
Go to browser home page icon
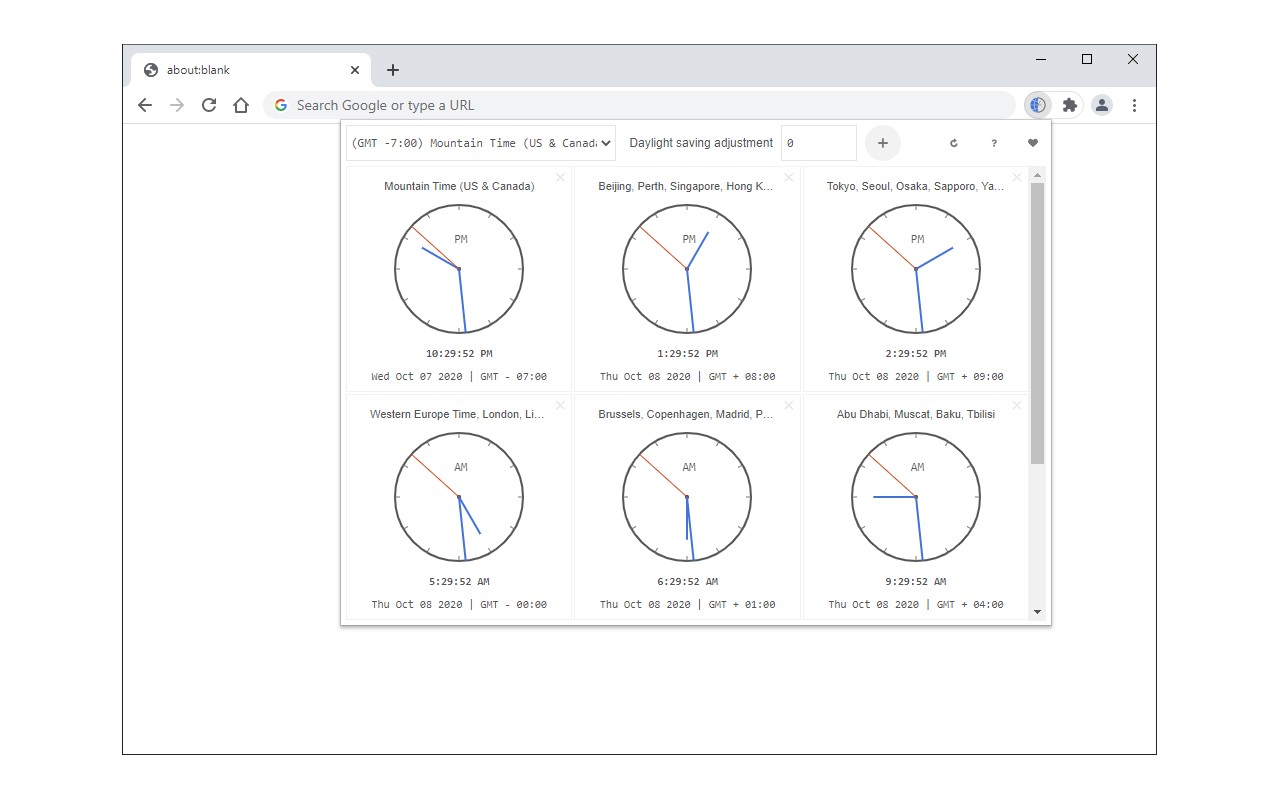point(241,105)
